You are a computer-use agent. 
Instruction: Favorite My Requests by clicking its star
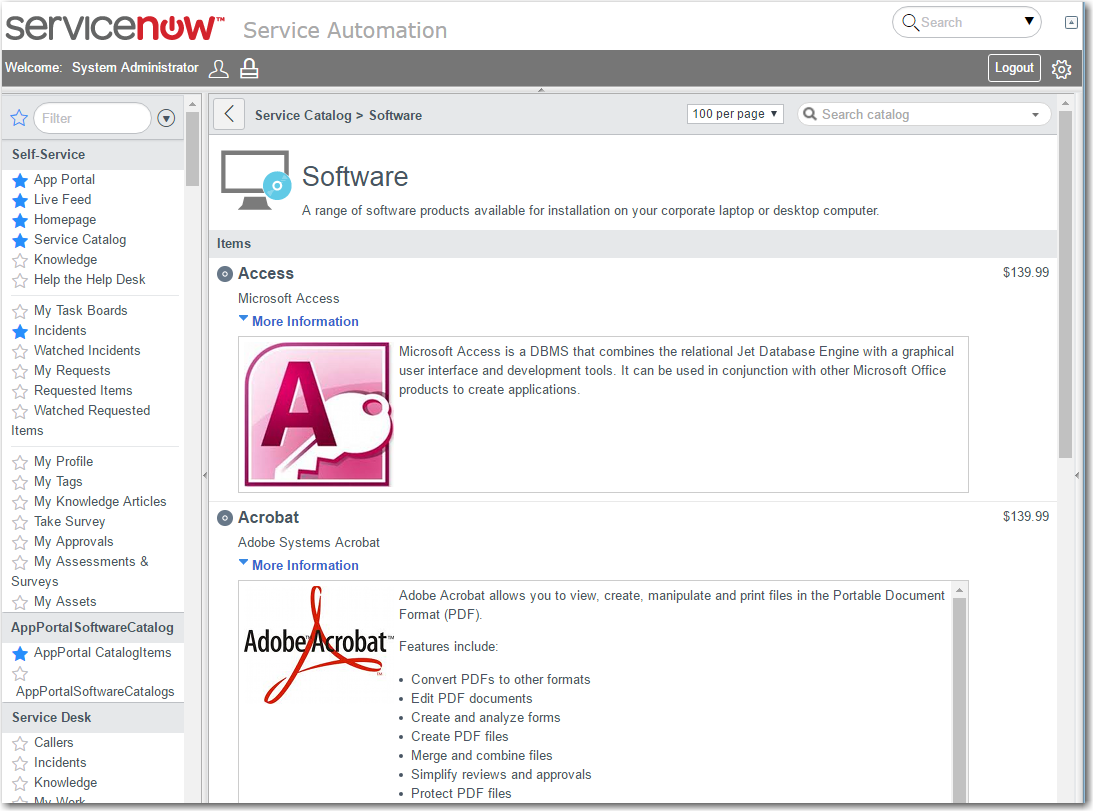coord(18,370)
